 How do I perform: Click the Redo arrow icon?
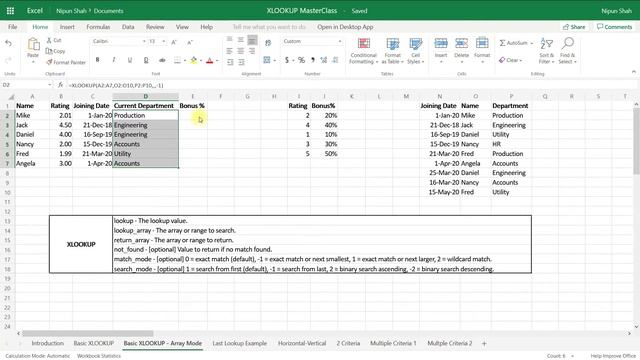click(9, 60)
